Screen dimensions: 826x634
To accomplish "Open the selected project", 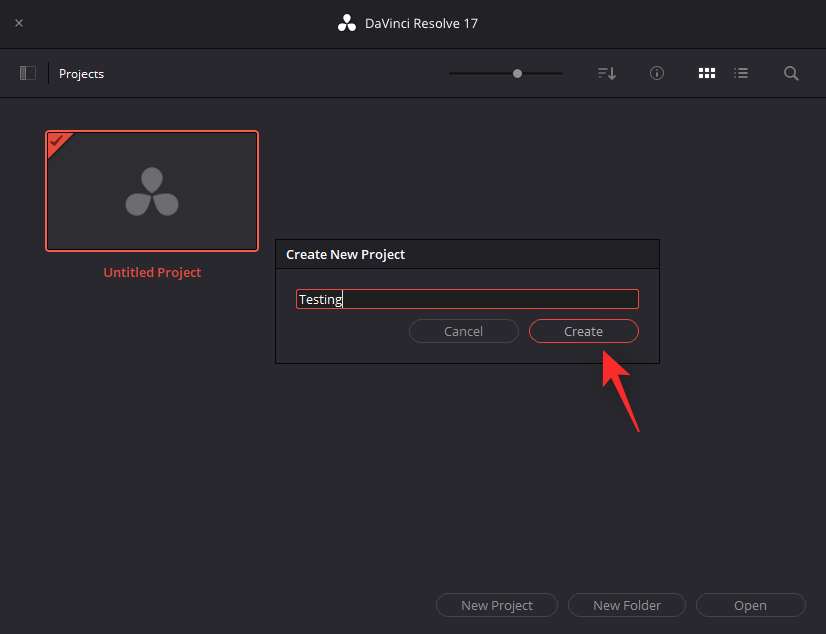I will (750, 605).
